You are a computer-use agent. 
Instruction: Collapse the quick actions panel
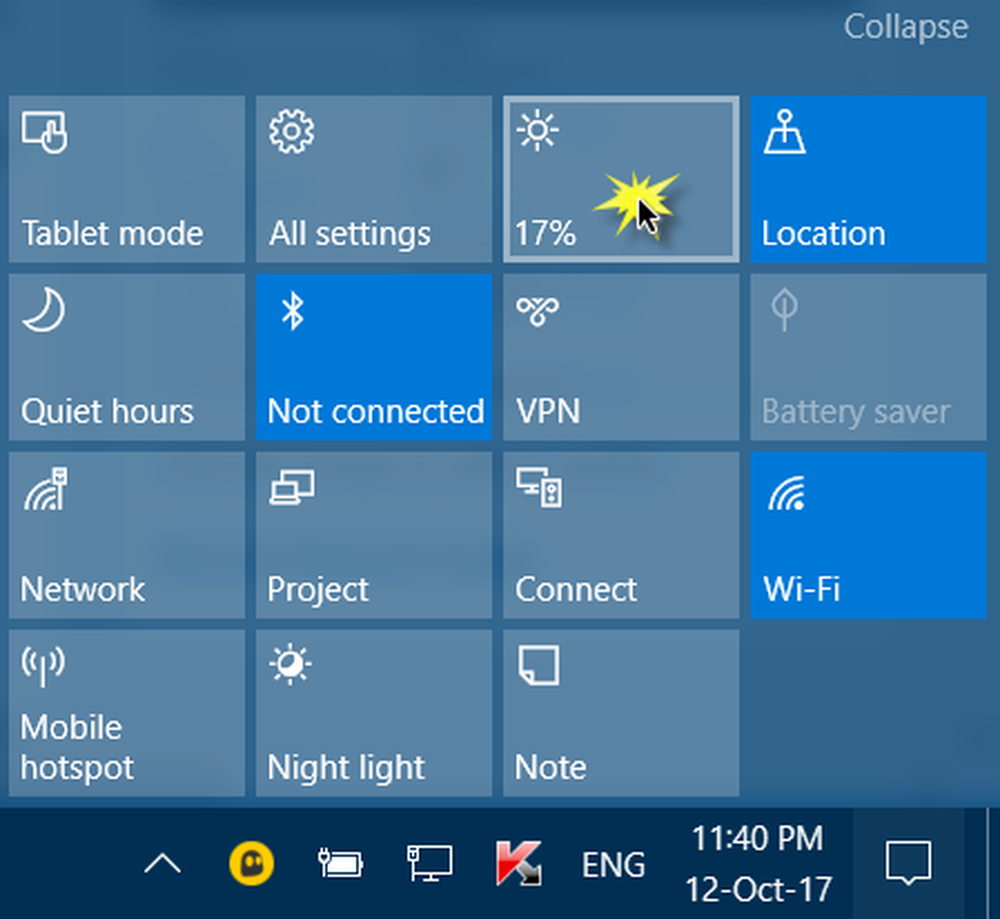click(x=906, y=27)
